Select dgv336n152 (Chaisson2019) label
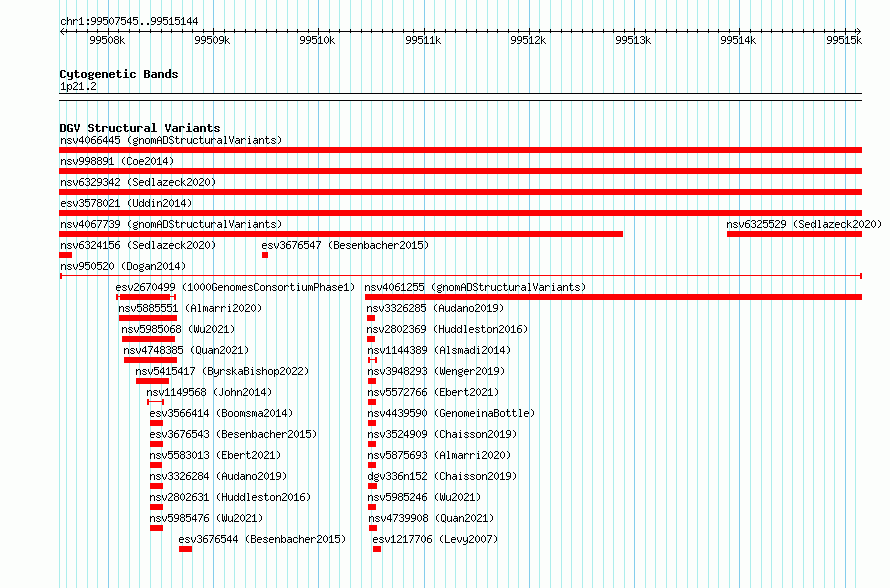 point(442,476)
